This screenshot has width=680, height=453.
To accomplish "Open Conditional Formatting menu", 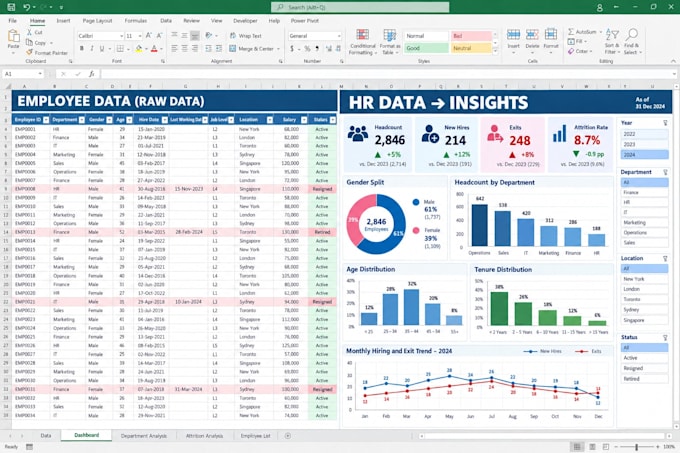I will point(363,42).
